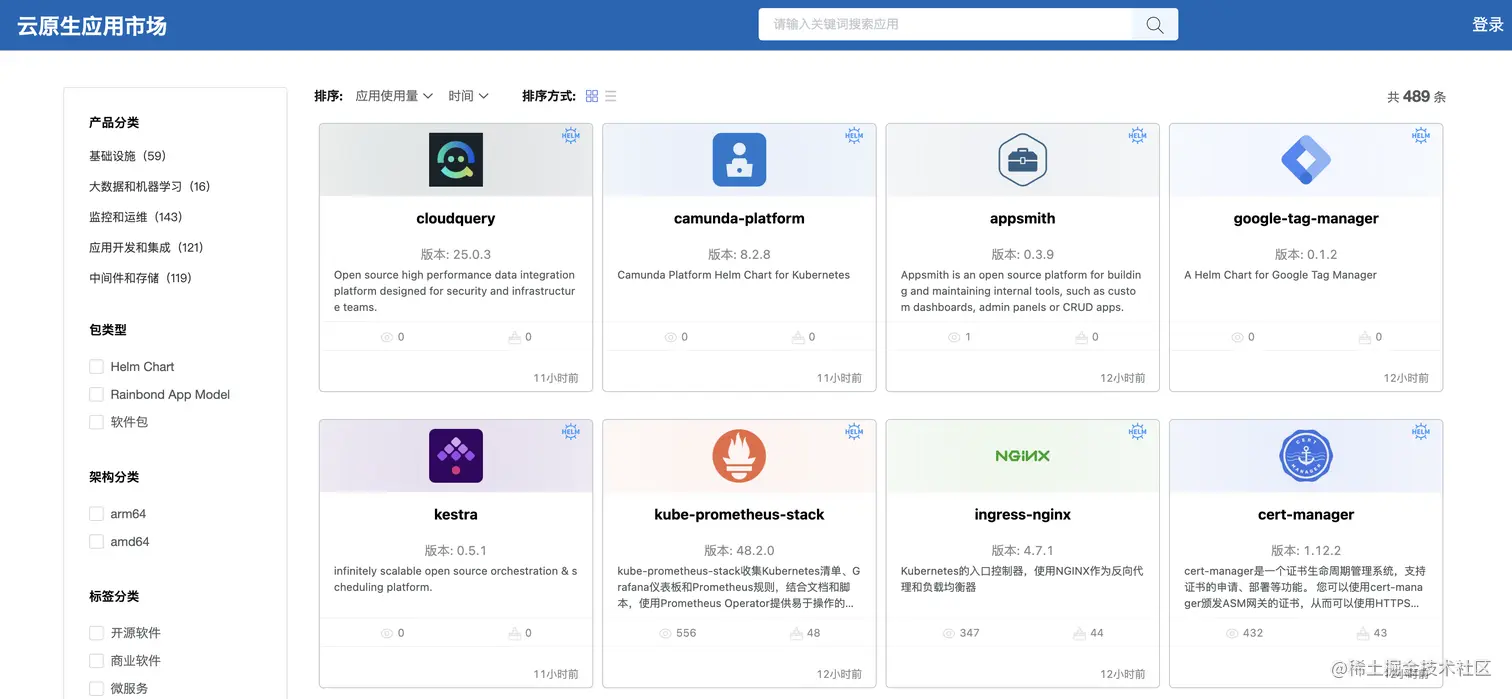Click the install count icon on cert-manager

point(1363,633)
